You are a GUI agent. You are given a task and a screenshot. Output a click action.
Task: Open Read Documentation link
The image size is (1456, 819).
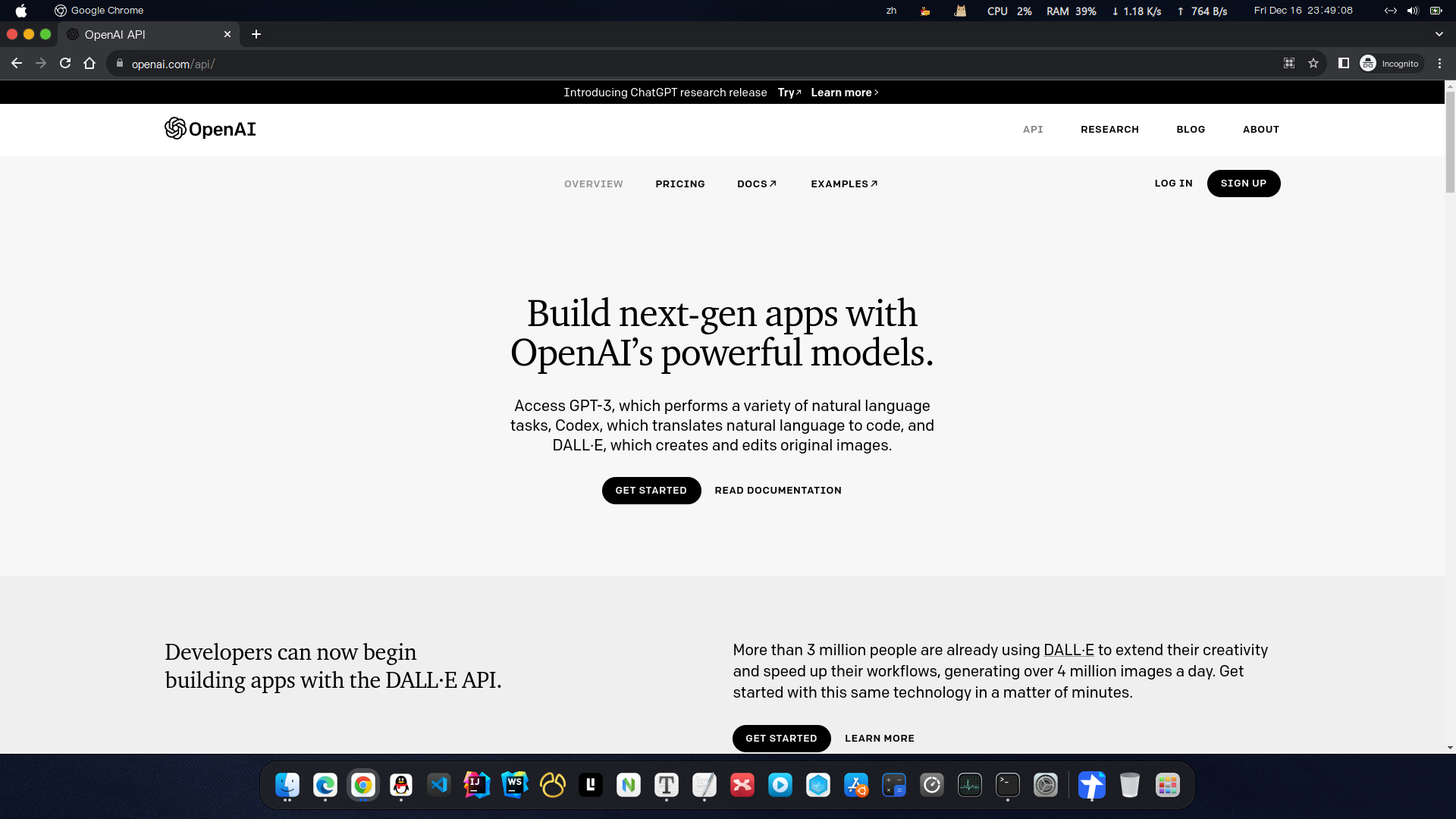pyautogui.click(x=778, y=491)
